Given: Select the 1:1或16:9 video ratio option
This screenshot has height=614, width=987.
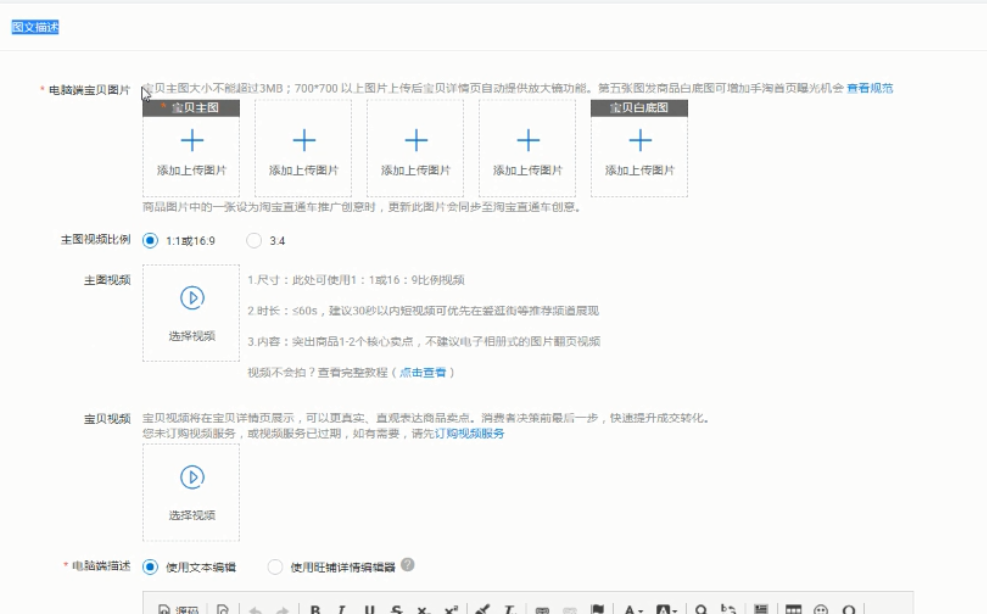Looking at the screenshot, I should coord(151,240).
